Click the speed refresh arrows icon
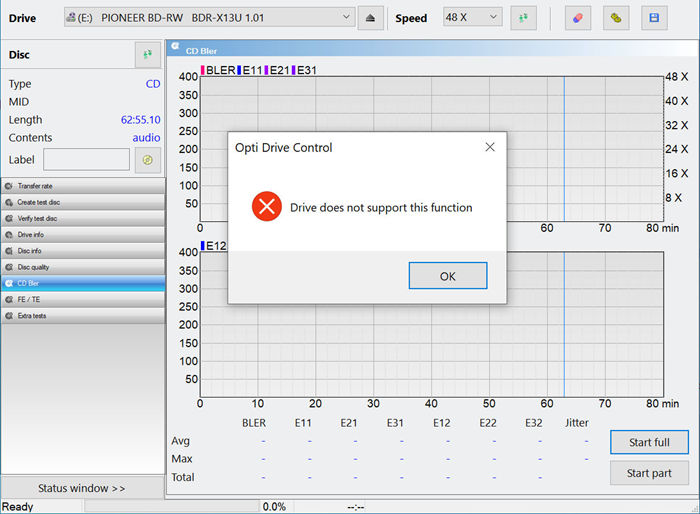The width and height of the screenshot is (700, 514). 523,18
